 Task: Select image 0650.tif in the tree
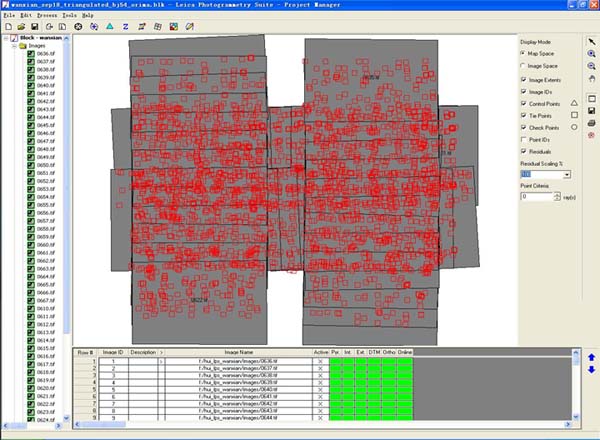tap(45, 165)
